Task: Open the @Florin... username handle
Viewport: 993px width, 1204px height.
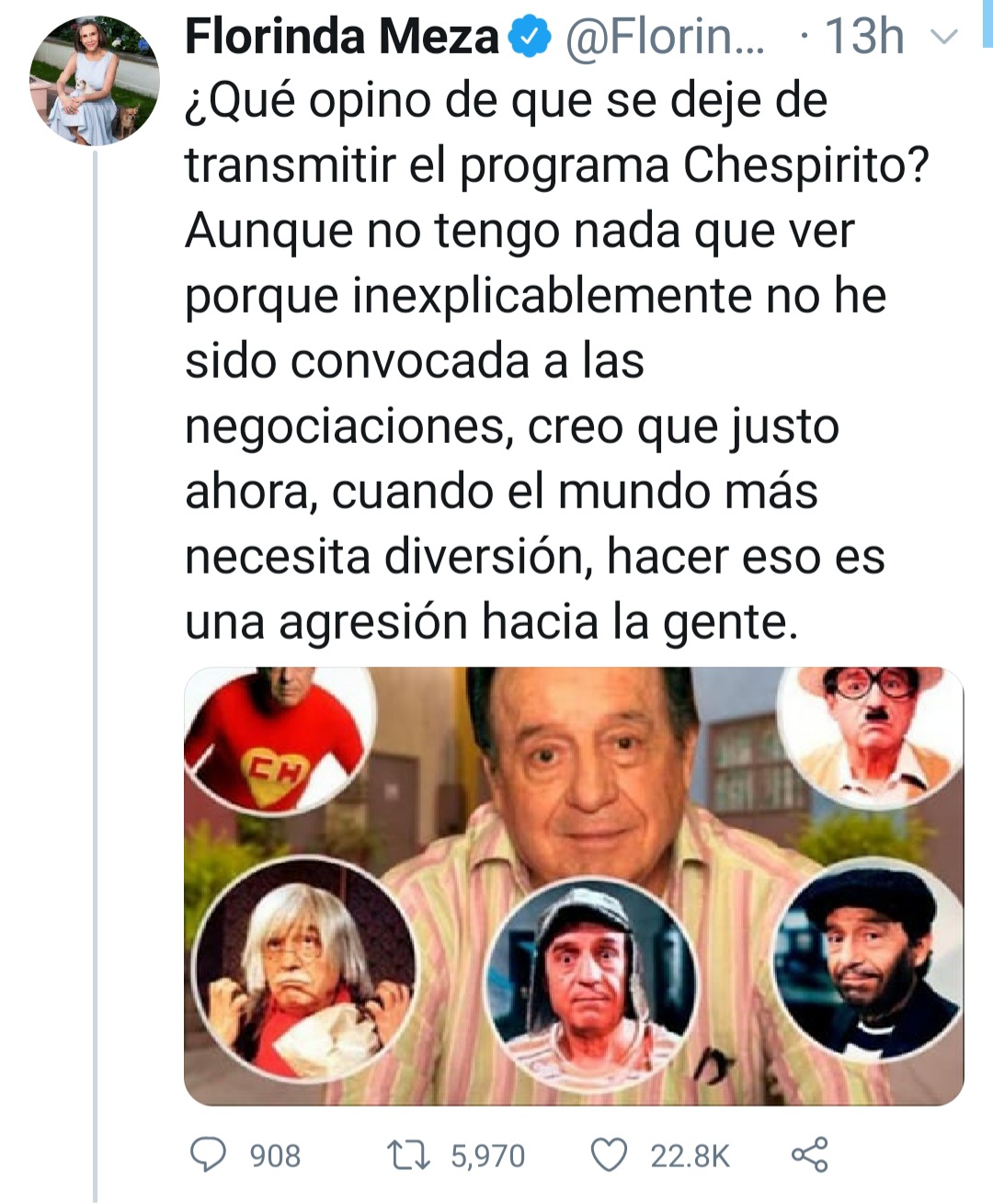Action: click(x=665, y=38)
